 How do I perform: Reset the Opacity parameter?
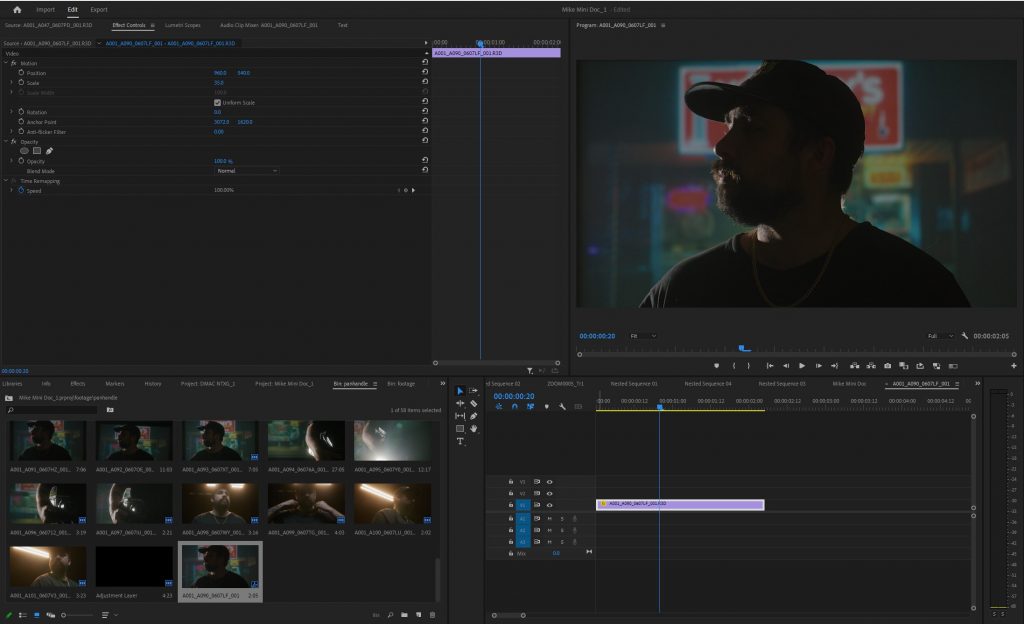425,160
